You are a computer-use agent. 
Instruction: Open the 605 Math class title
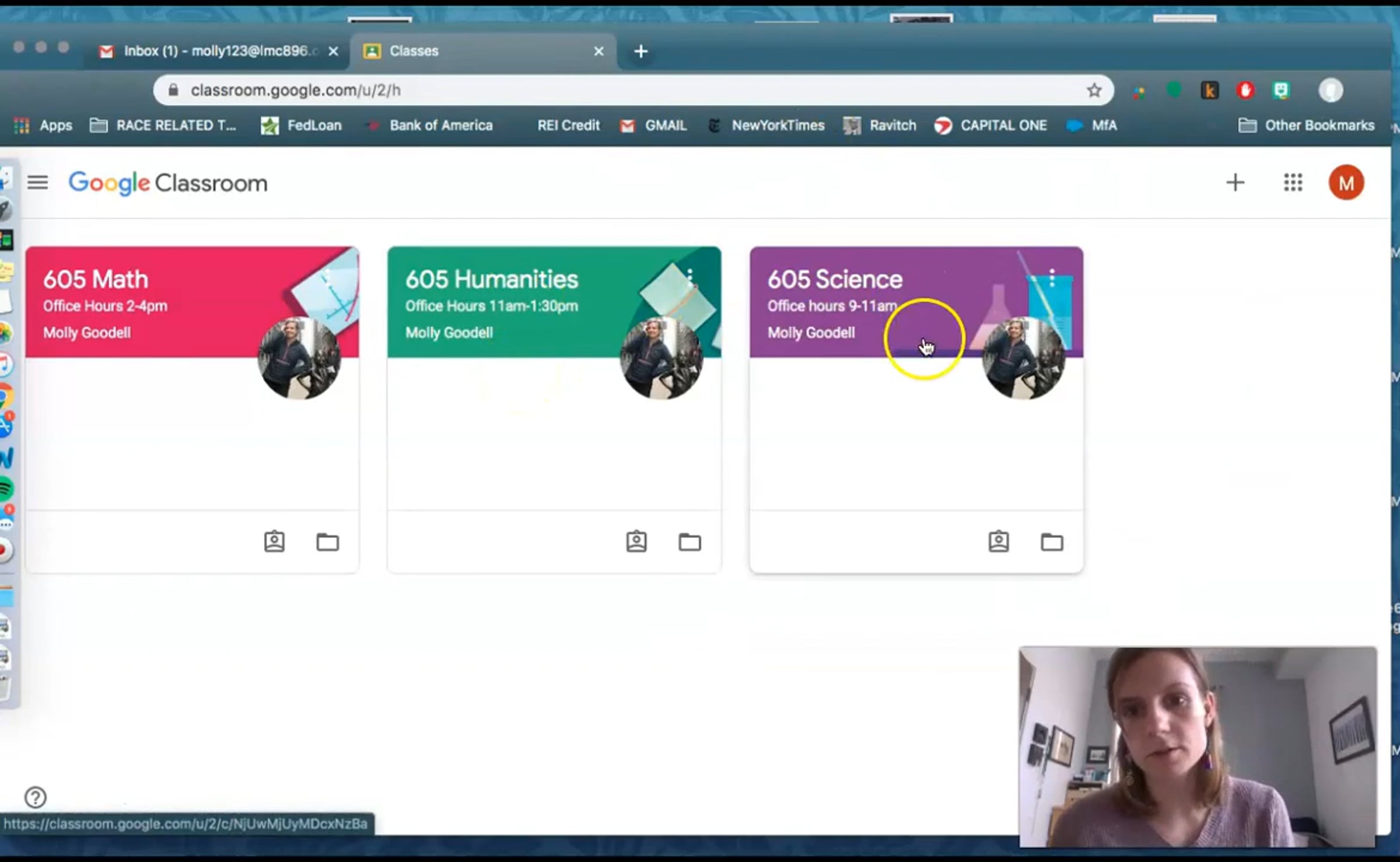(96, 279)
